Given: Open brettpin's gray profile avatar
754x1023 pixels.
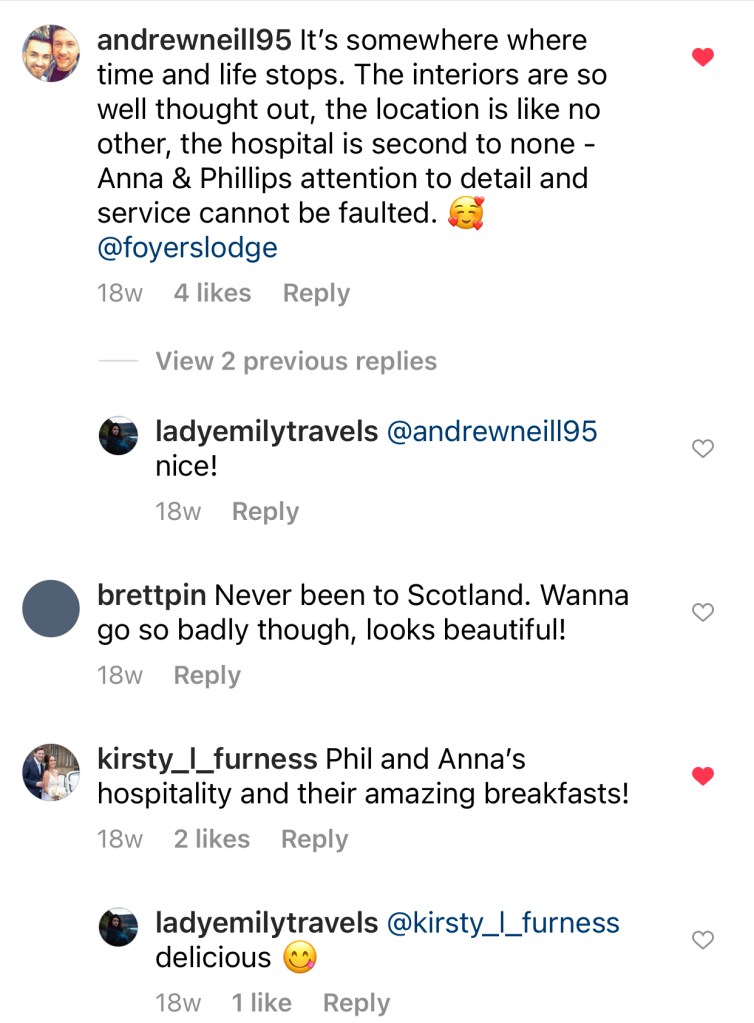Looking at the screenshot, I should click(x=50, y=607).
